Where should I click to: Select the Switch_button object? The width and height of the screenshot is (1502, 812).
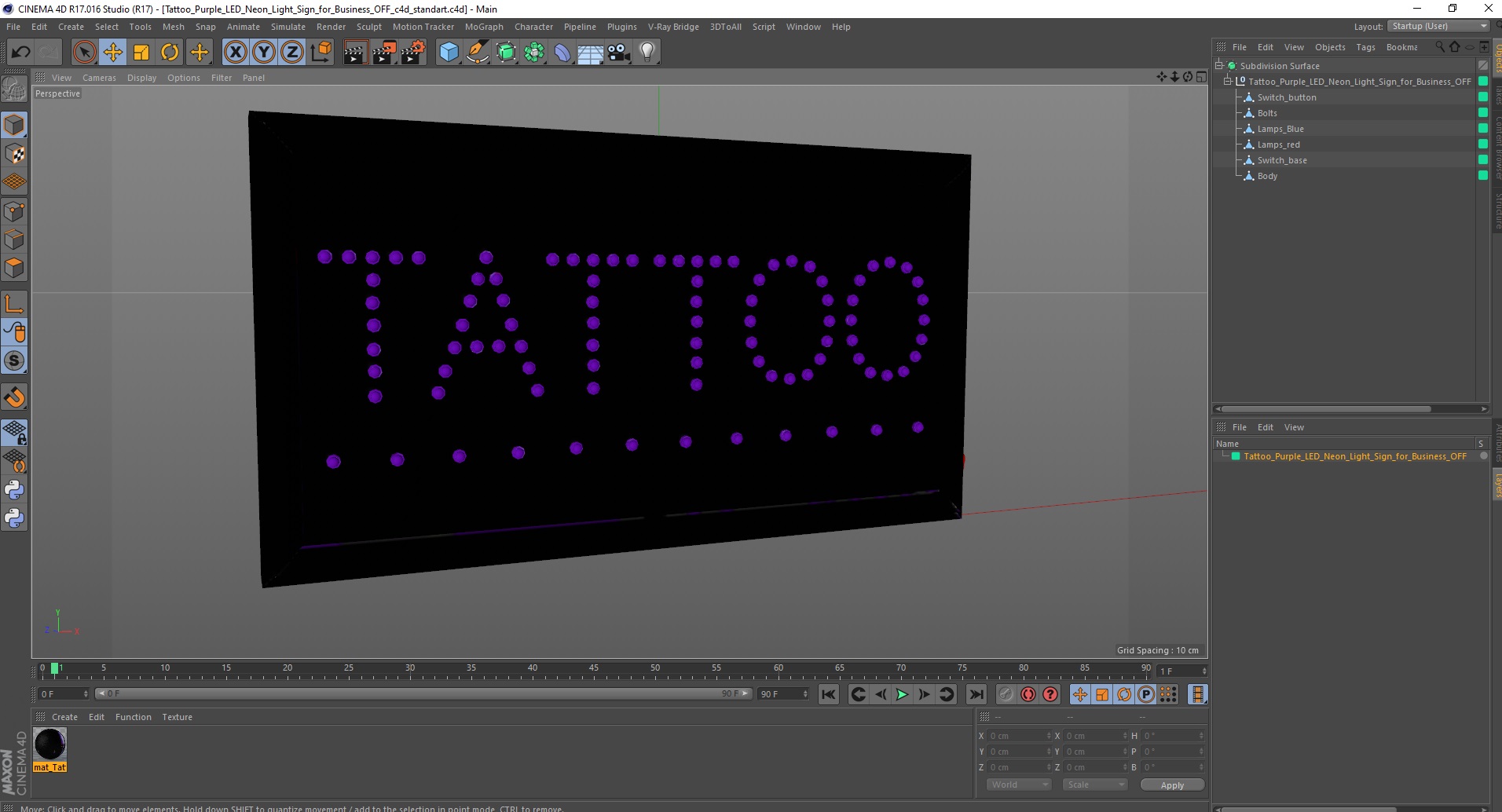1287,97
